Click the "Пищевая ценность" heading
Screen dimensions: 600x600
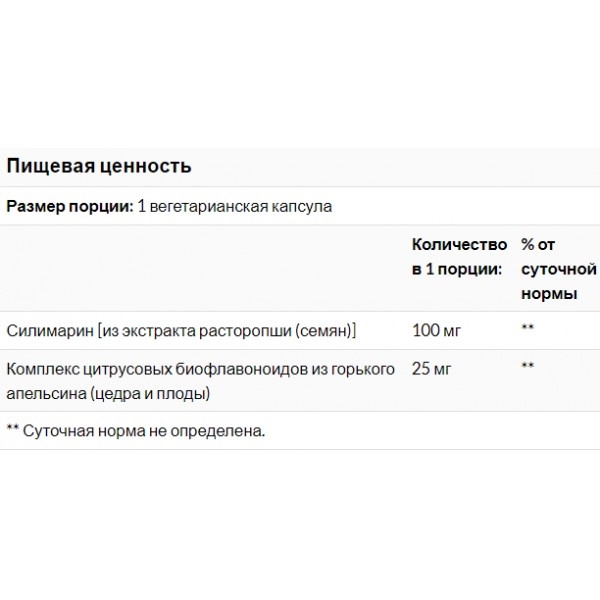pyautogui.click(x=99, y=164)
